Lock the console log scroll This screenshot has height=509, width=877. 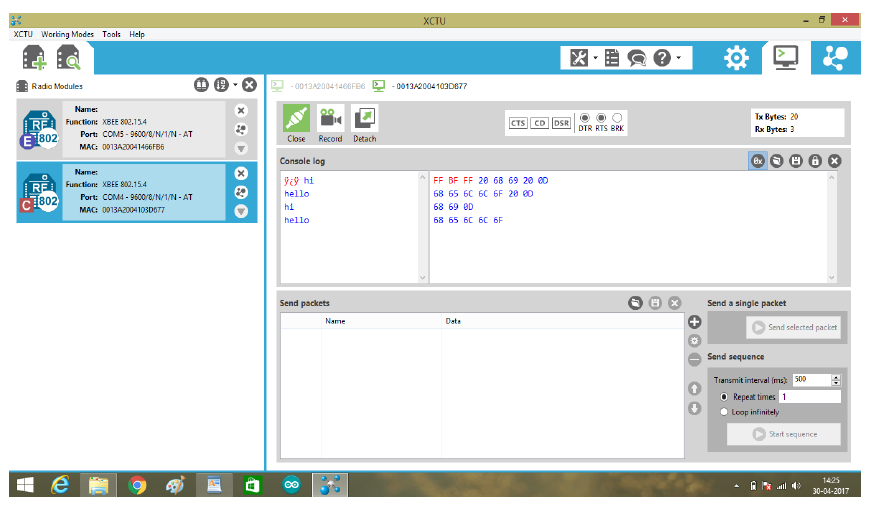pos(815,161)
